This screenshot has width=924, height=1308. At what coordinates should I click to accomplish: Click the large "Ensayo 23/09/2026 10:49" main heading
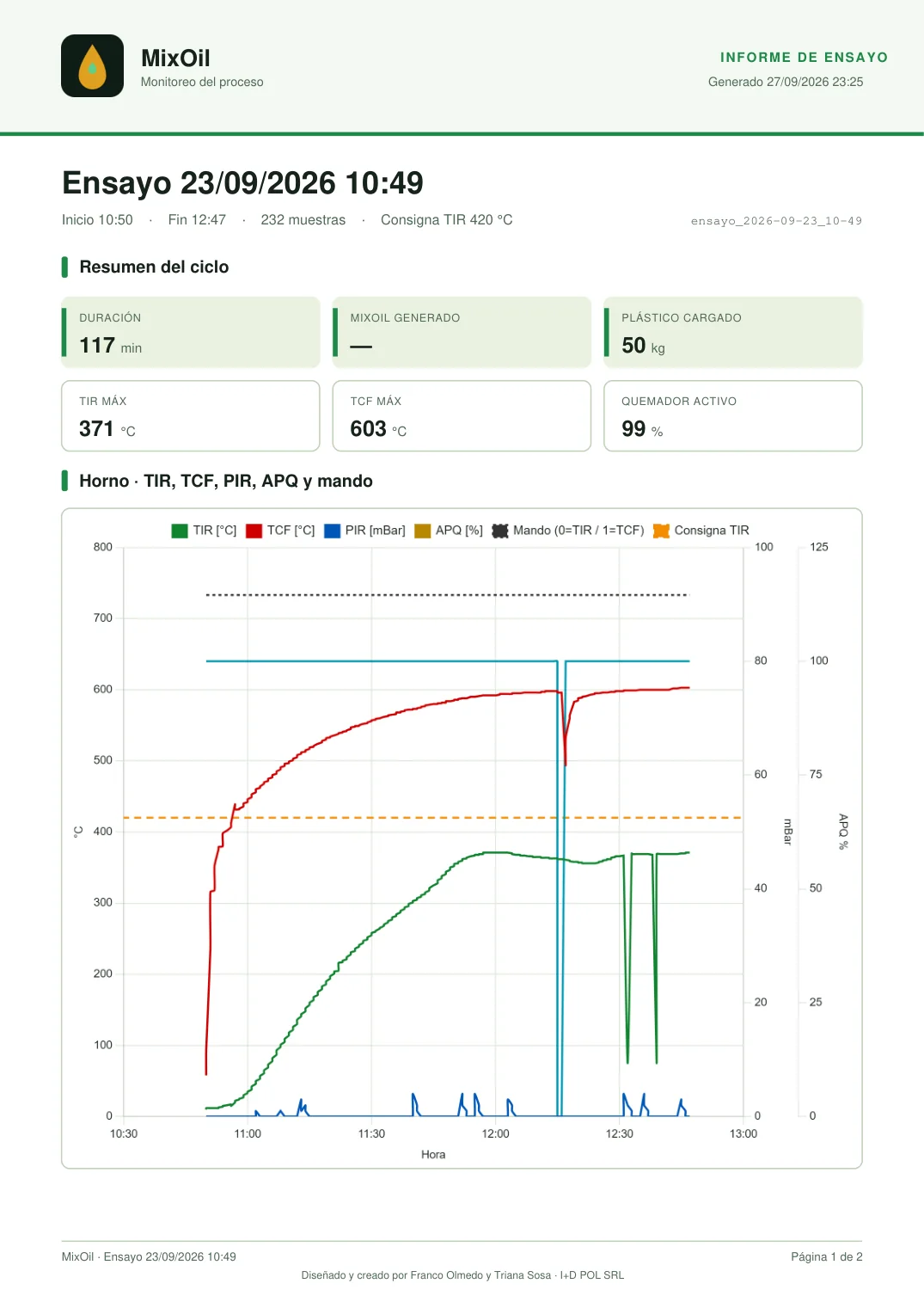pyautogui.click(x=242, y=183)
